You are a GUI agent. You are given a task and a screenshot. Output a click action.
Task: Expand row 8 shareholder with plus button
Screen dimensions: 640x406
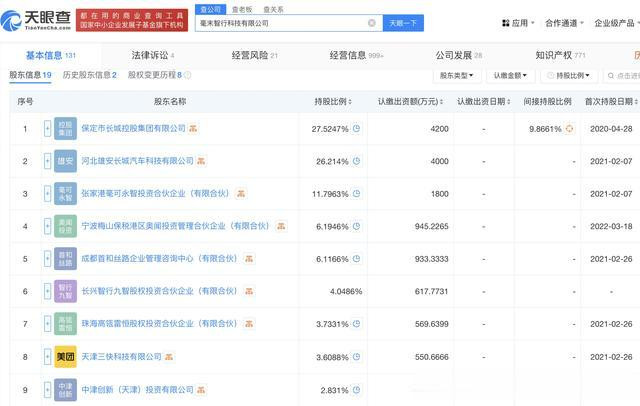47,357
